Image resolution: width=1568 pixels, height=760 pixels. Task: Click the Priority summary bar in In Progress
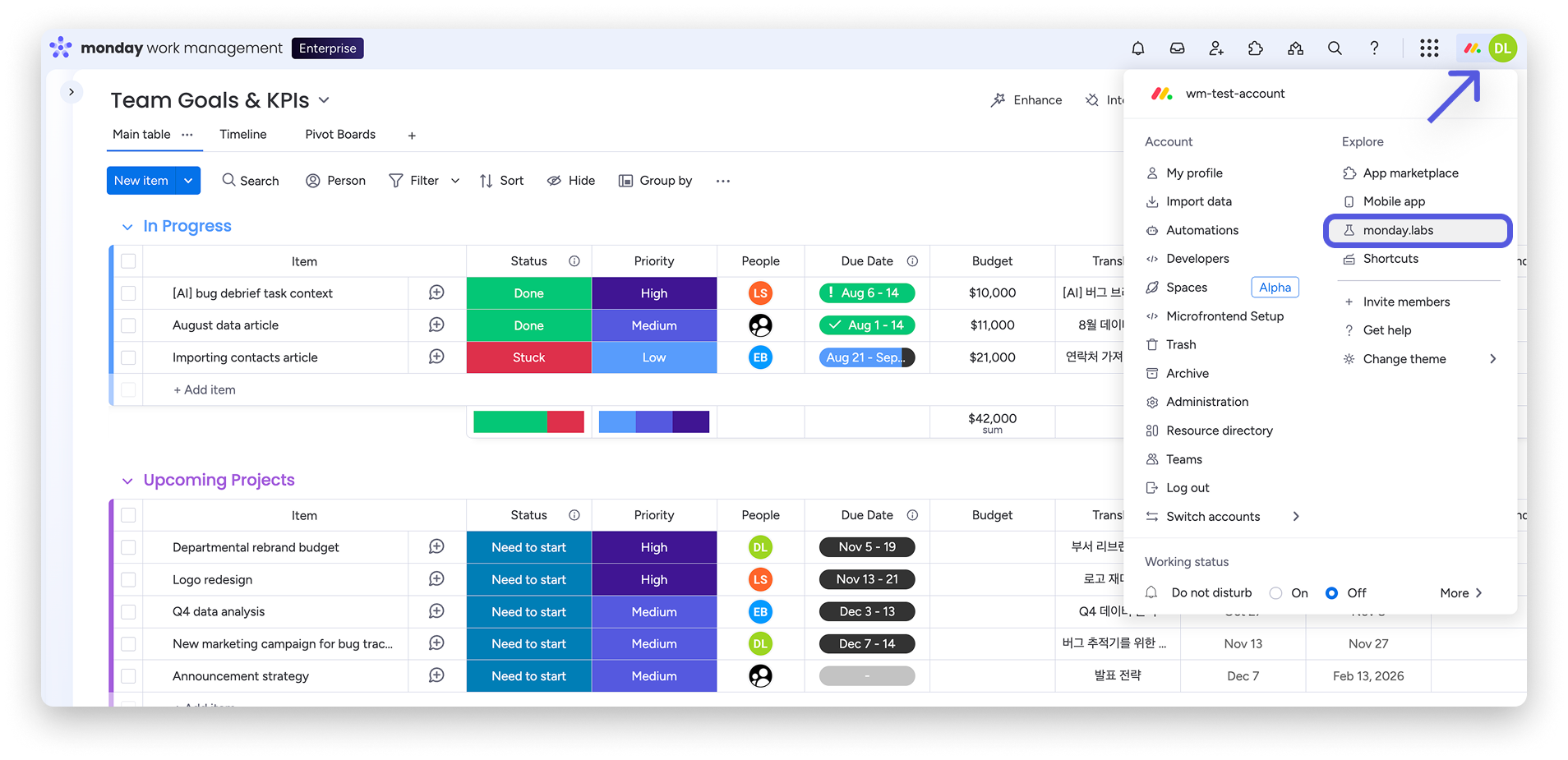[654, 421]
